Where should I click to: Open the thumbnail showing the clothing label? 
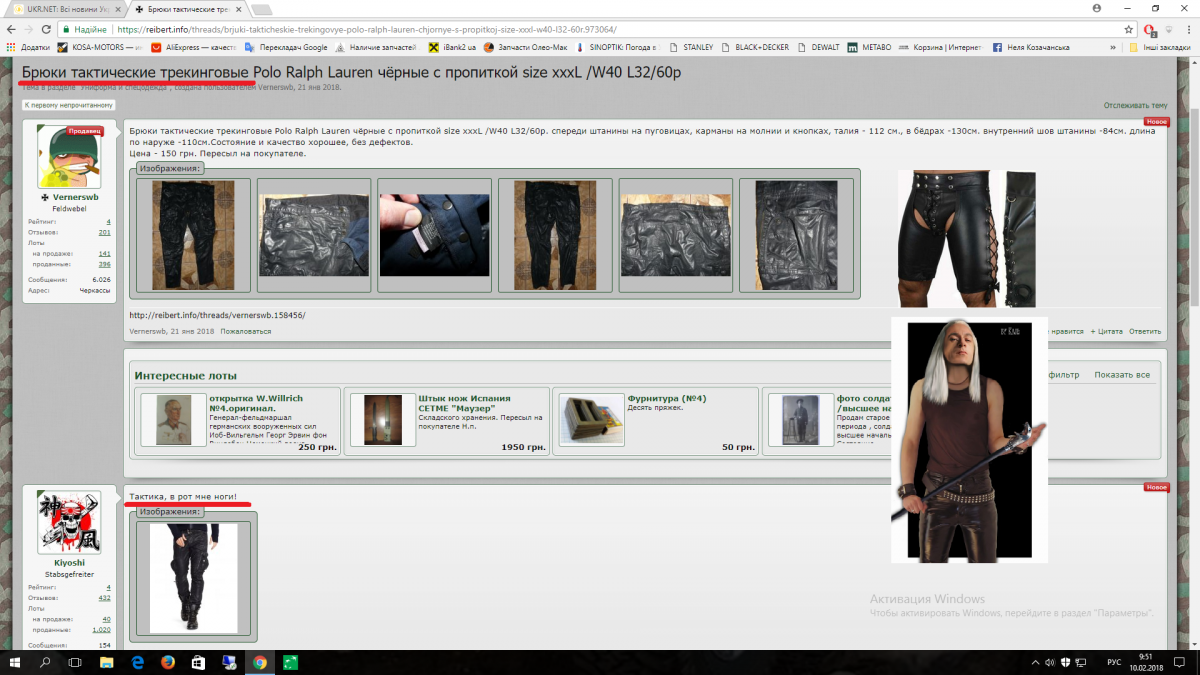pos(435,235)
